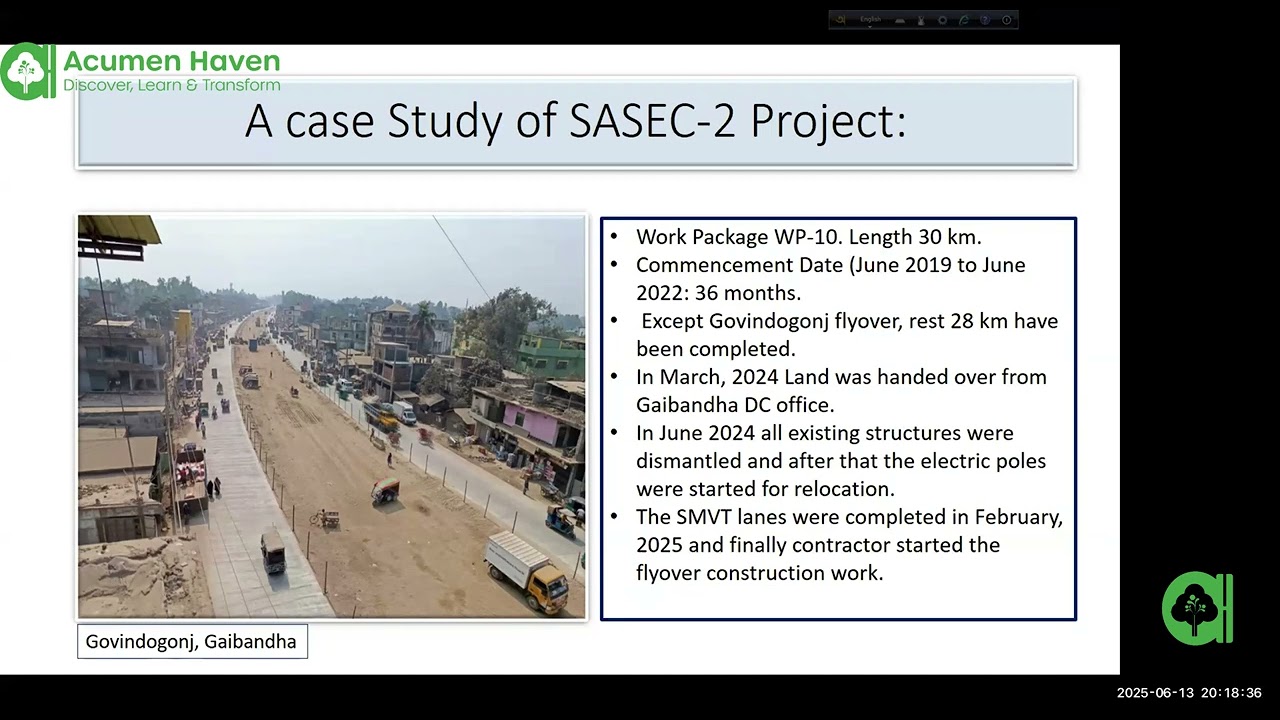This screenshot has width=1280, height=720.
Task: Click the text 'In March, 2024 Land was handed over from'
Action: coord(841,377)
